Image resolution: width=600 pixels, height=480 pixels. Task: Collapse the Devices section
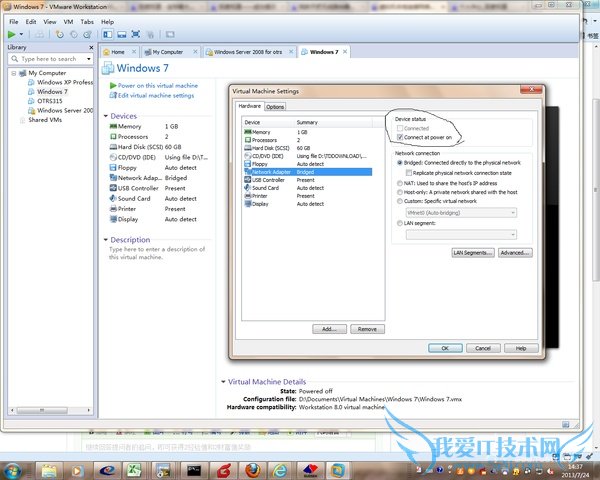point(106,116)
